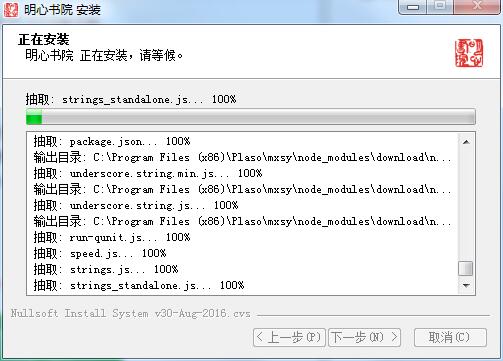The height and width of the screenshot is (361, 503).
Task: Click the '明心书院 正在安装，请等候。' subtitle
Action: pos(104,55)
